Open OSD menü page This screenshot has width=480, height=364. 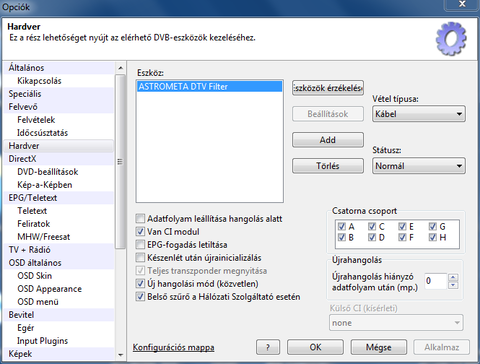(58, 302)
